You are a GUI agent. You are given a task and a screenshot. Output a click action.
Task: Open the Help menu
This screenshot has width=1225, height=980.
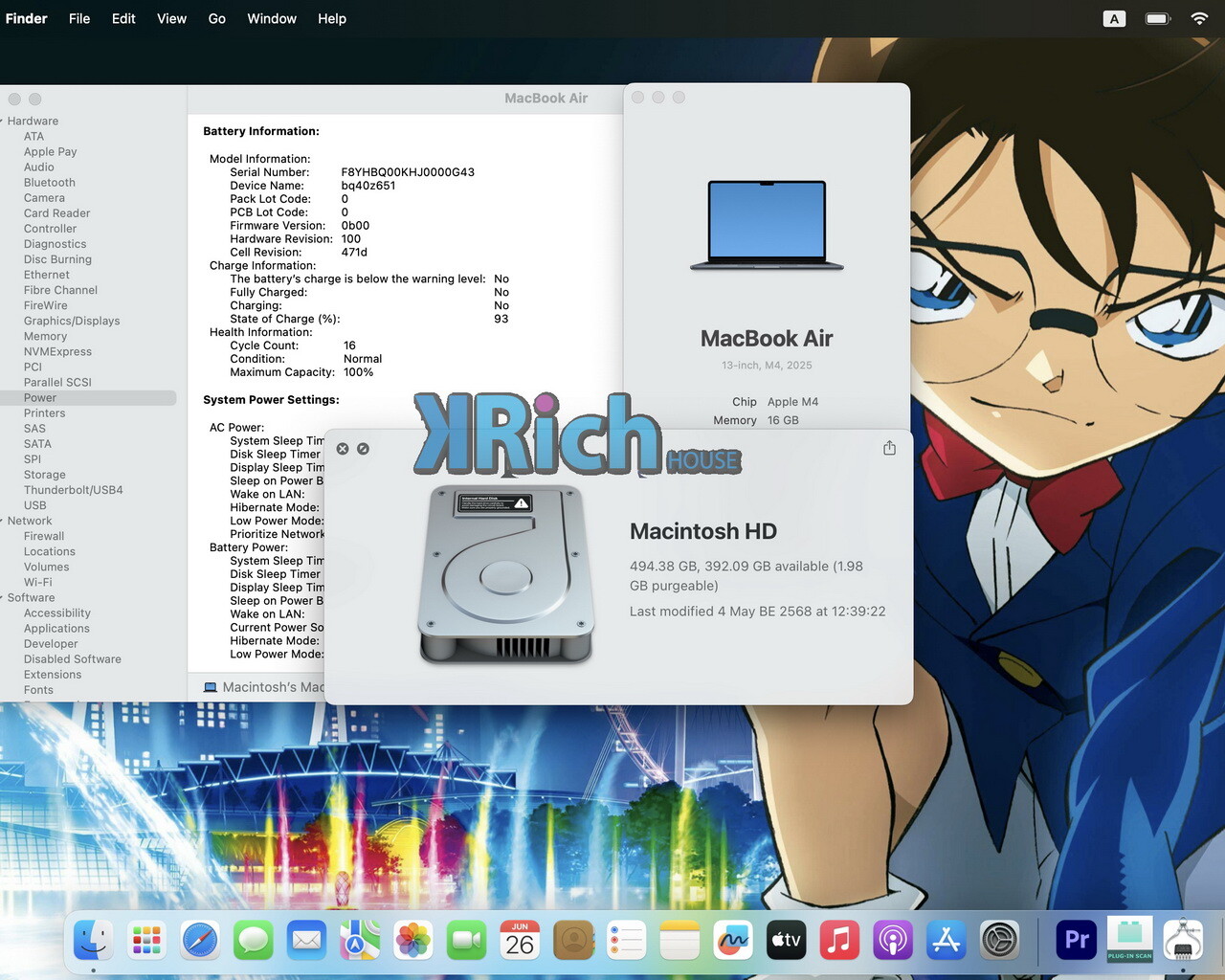(x=332, y=18)
